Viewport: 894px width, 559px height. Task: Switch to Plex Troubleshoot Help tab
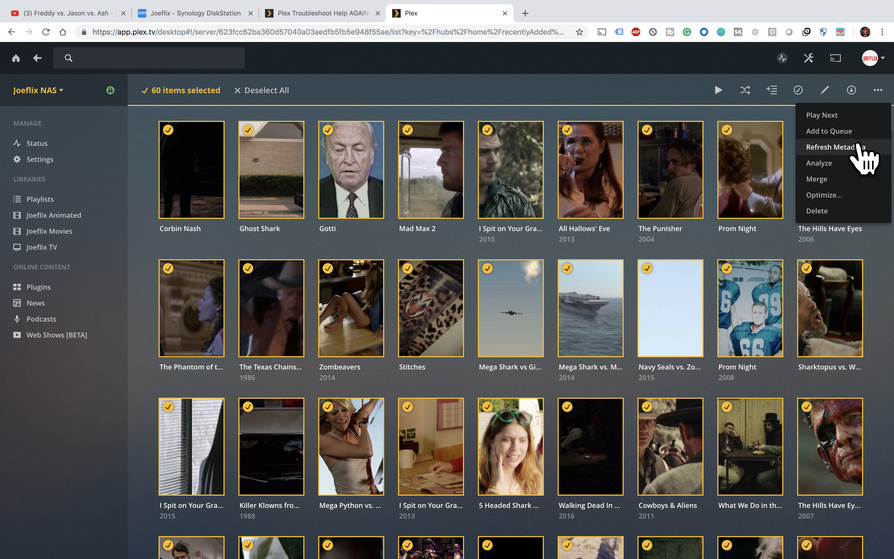321,13
